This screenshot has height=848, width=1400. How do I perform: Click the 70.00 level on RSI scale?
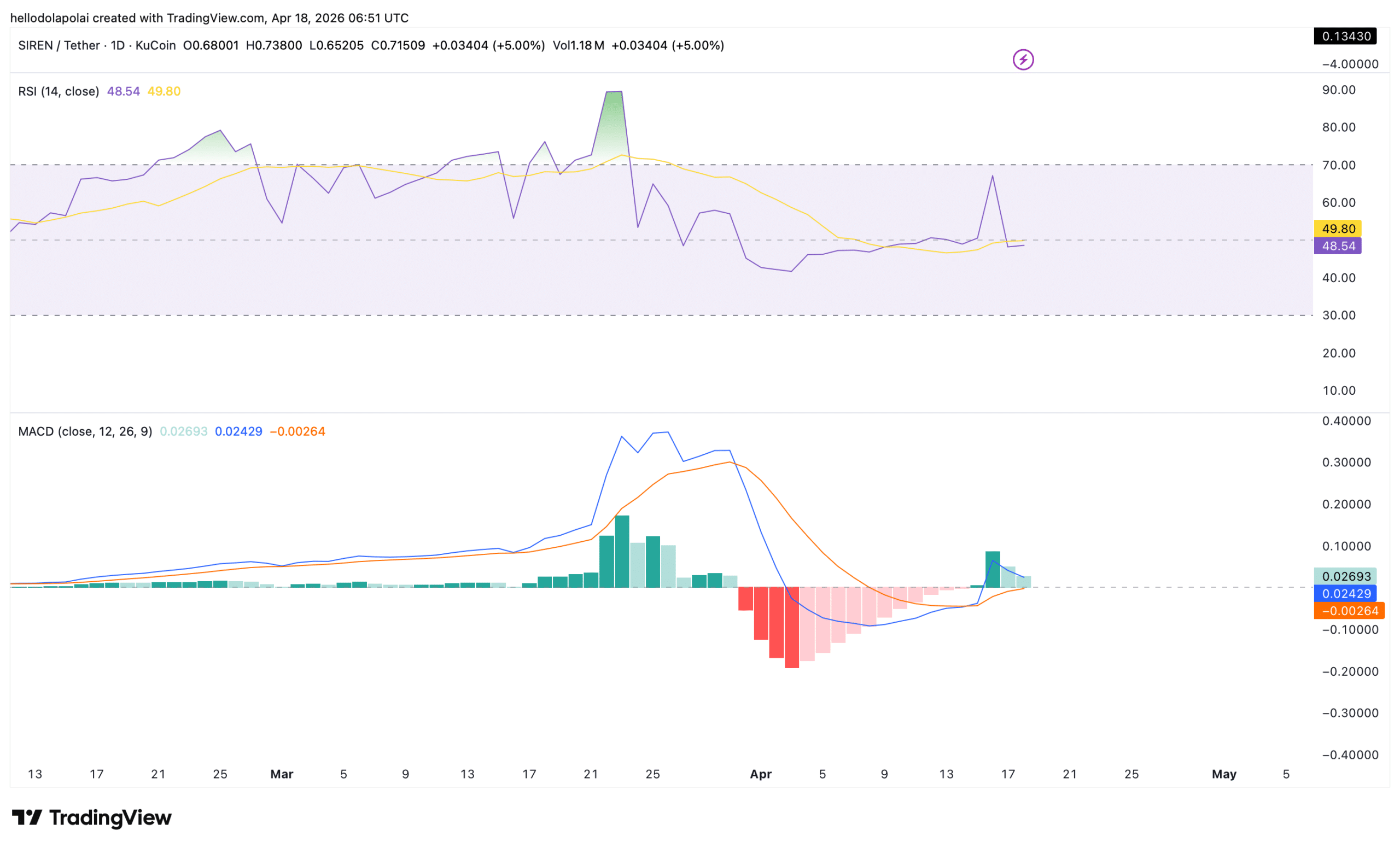click(x=1339, y=165)
